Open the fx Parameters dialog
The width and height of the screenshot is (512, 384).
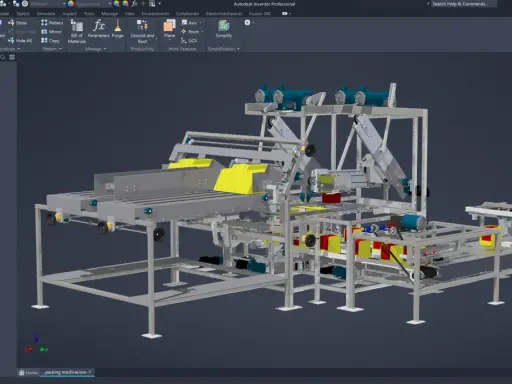coord(98,29)
